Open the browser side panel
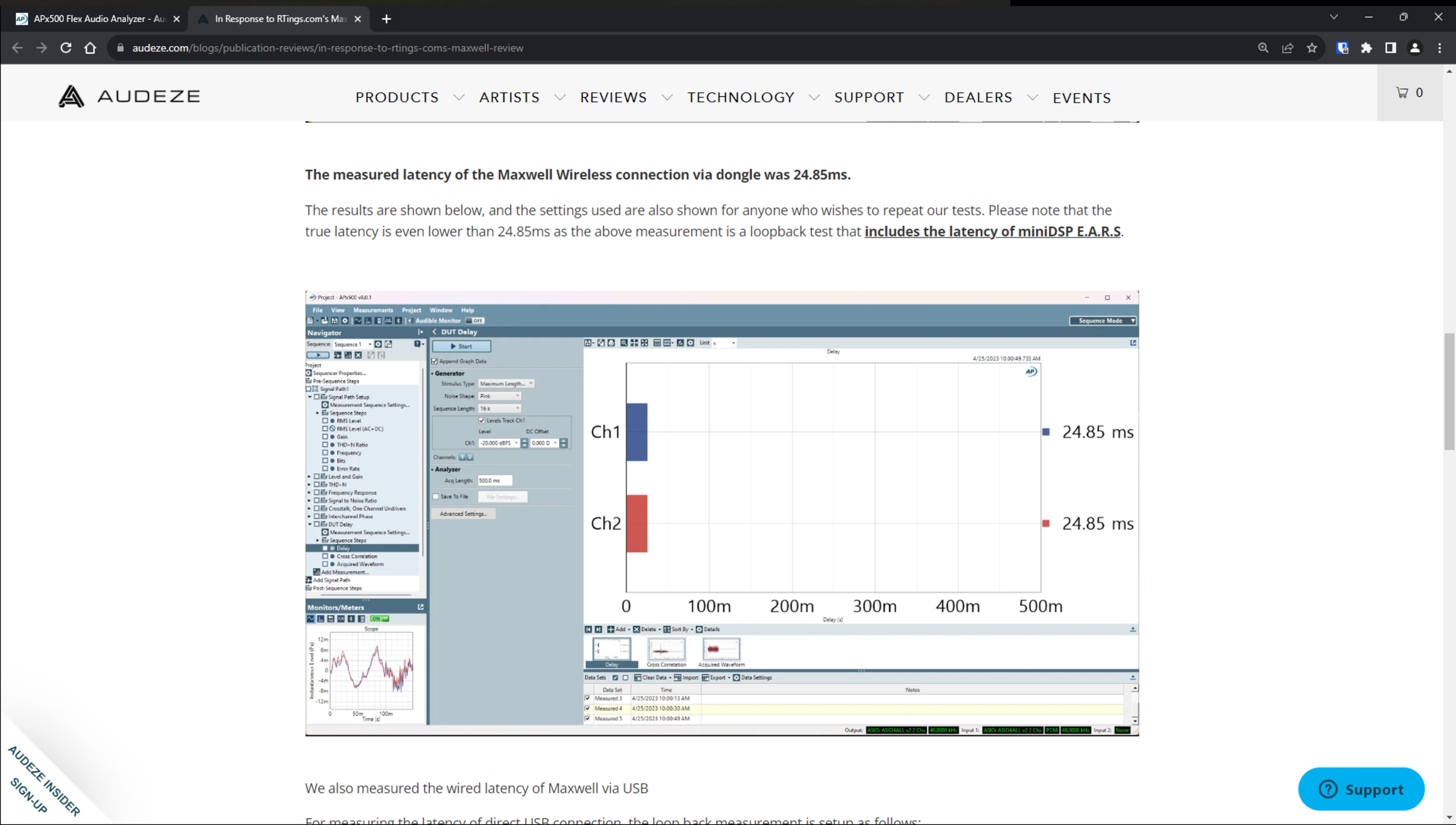This screenshot has width=1456, height=825. (1390, 48)
